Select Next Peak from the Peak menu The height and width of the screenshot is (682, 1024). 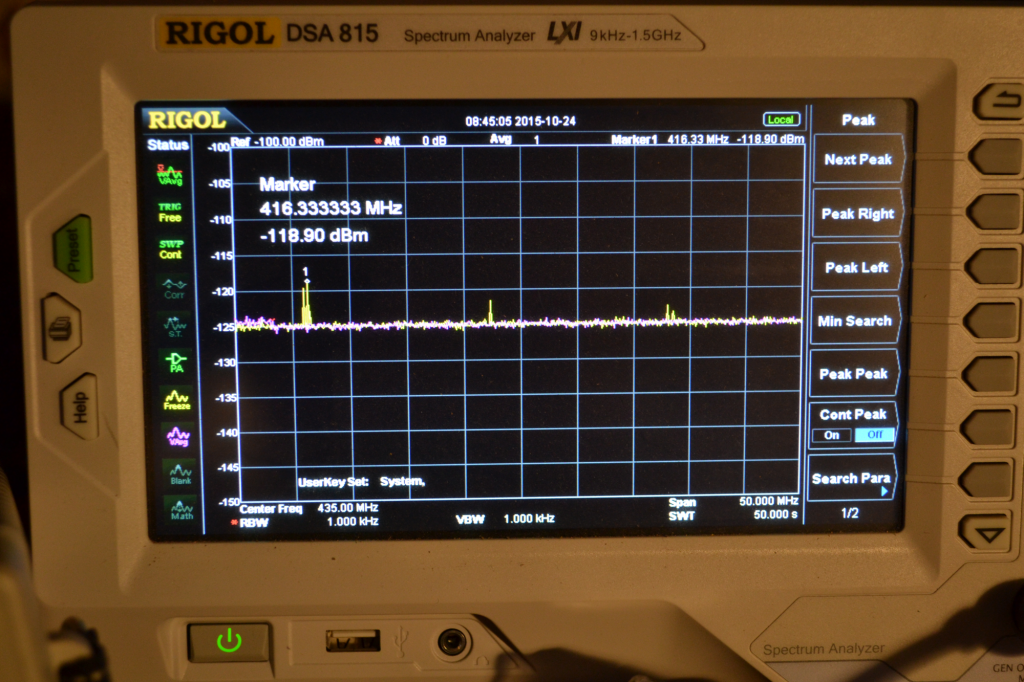pos(857,159)
